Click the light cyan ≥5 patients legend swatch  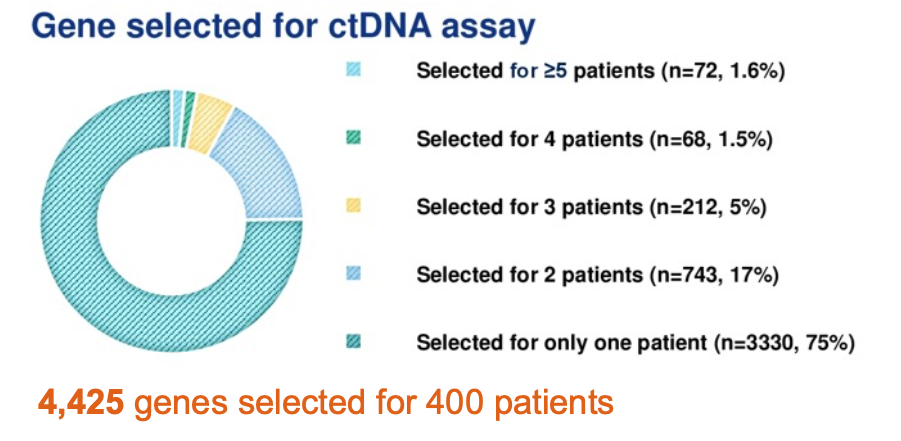point(353,70)
